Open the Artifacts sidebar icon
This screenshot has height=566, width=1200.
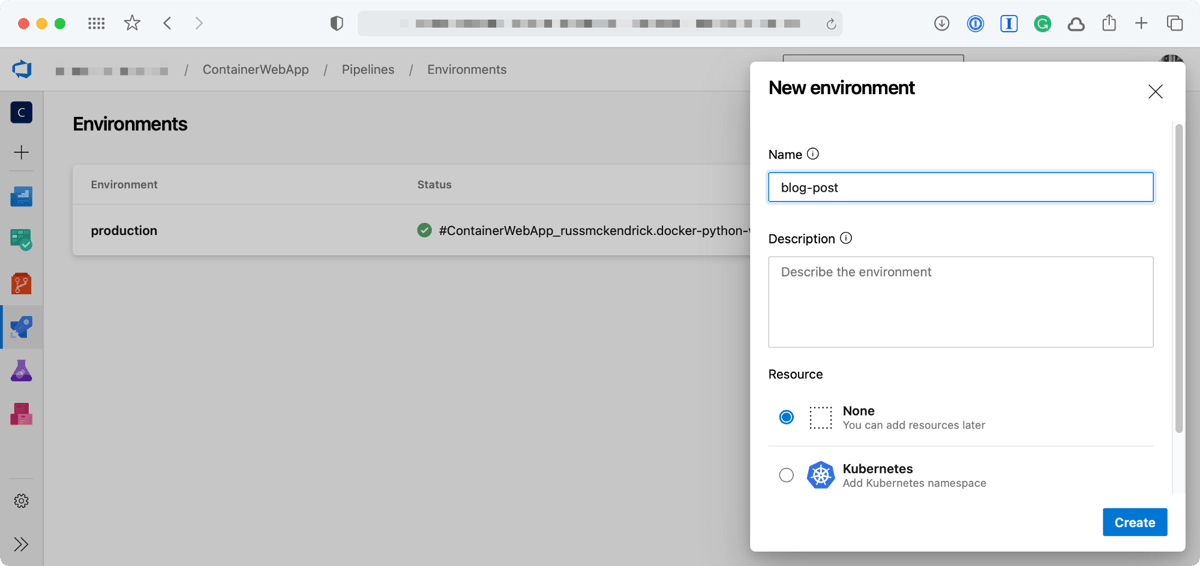point(21,414)
